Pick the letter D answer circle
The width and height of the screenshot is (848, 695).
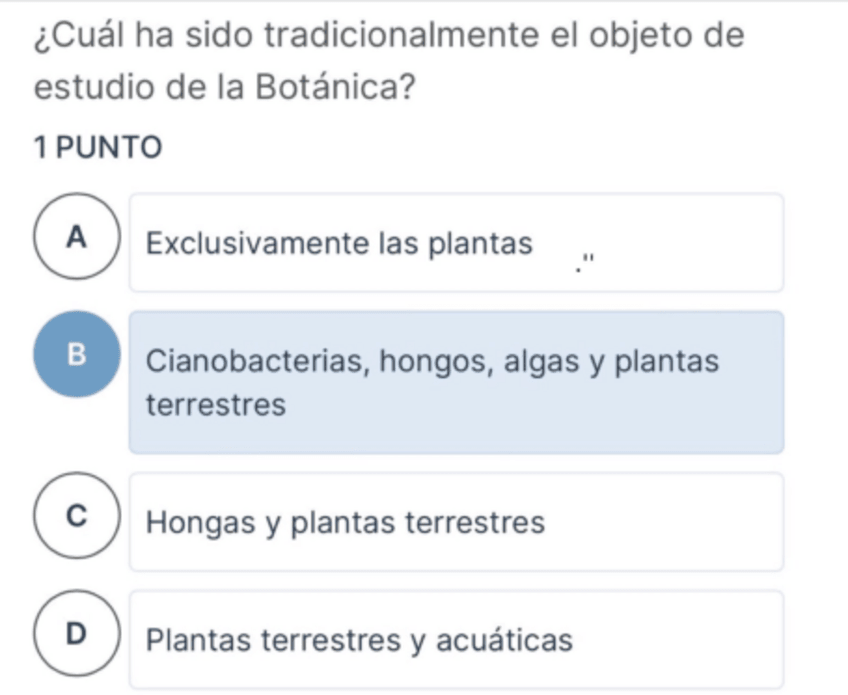(x=77, y=636)
